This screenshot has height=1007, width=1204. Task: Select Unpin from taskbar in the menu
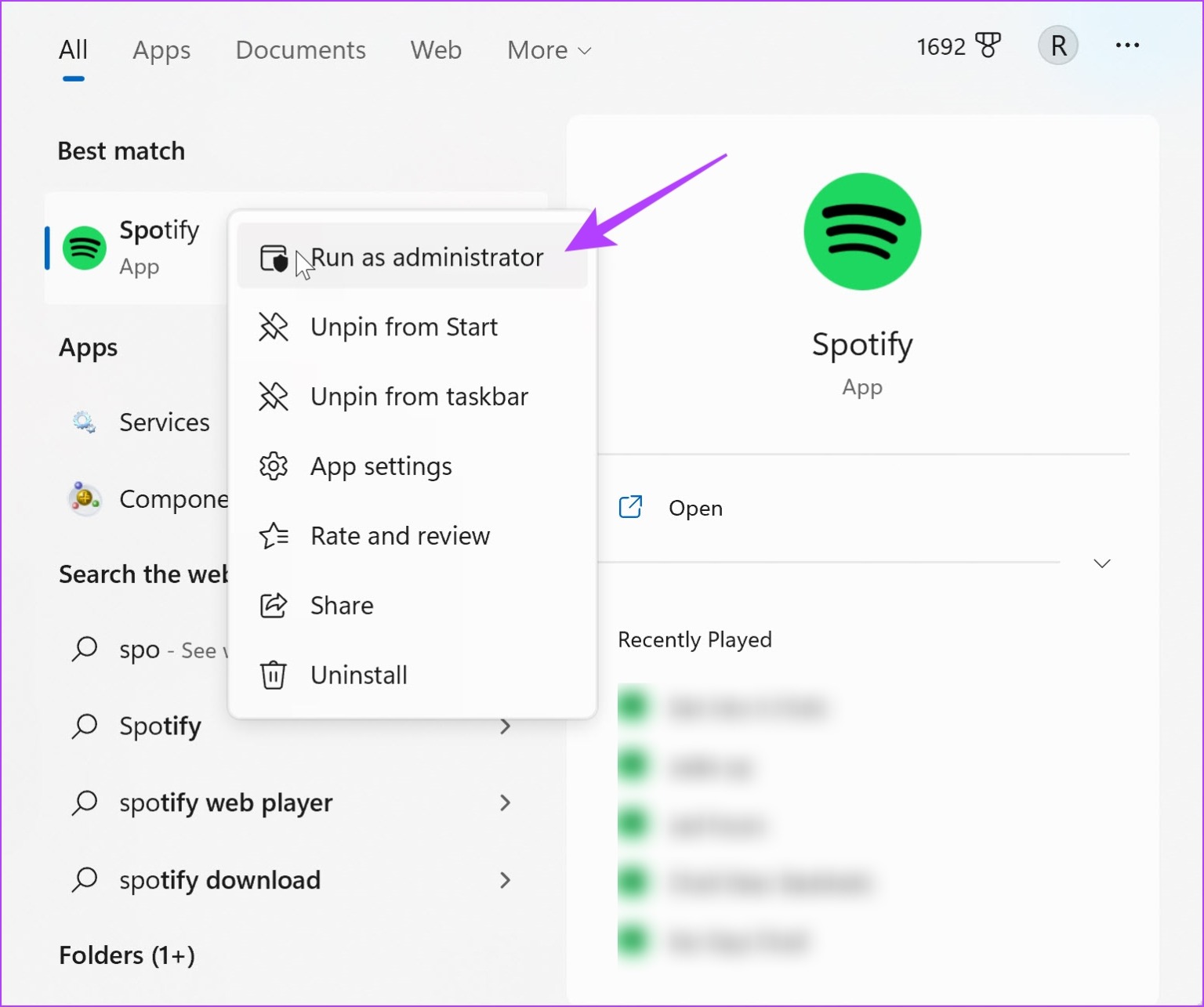tap(419, 397)
